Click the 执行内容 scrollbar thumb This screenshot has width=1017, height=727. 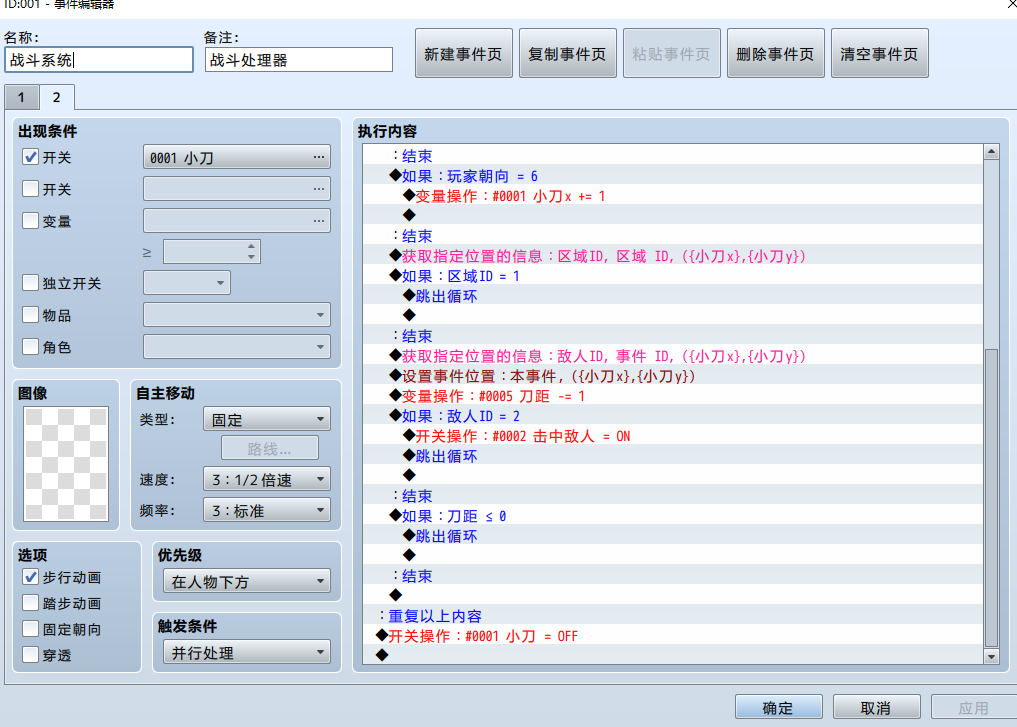[x=990, y=498]
